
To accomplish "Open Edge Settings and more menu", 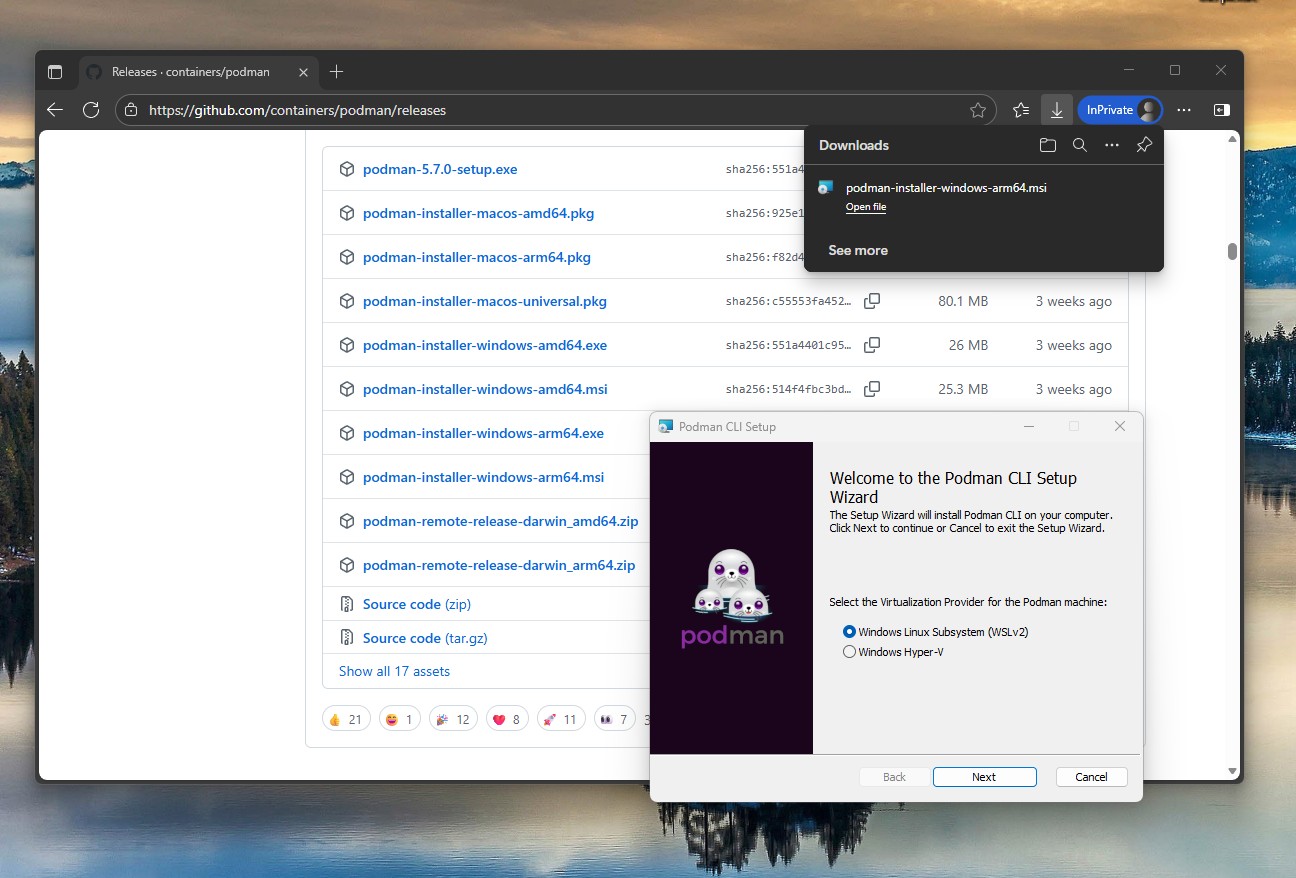I will [x=1184, y=110].
